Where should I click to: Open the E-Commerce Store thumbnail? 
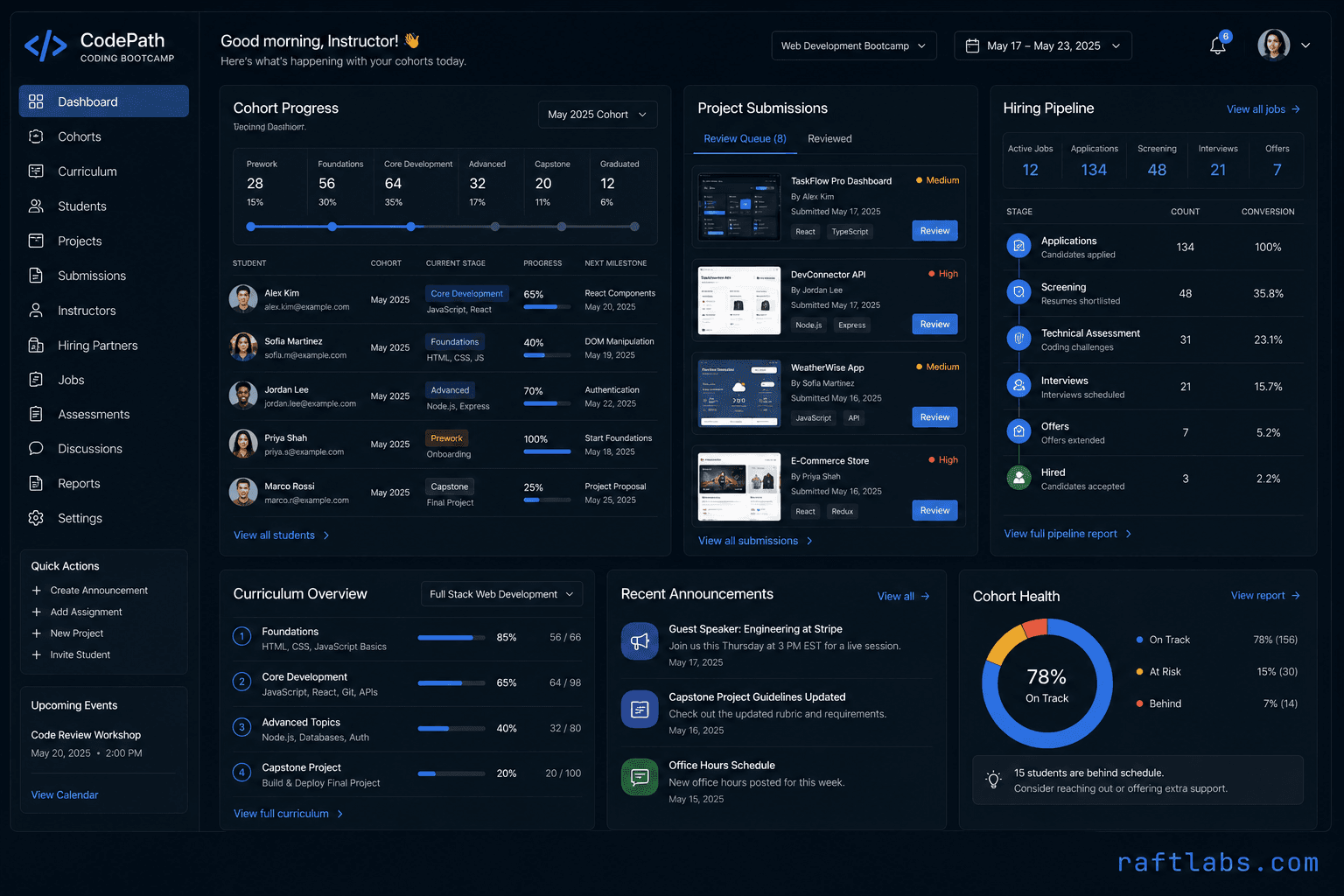739,486
